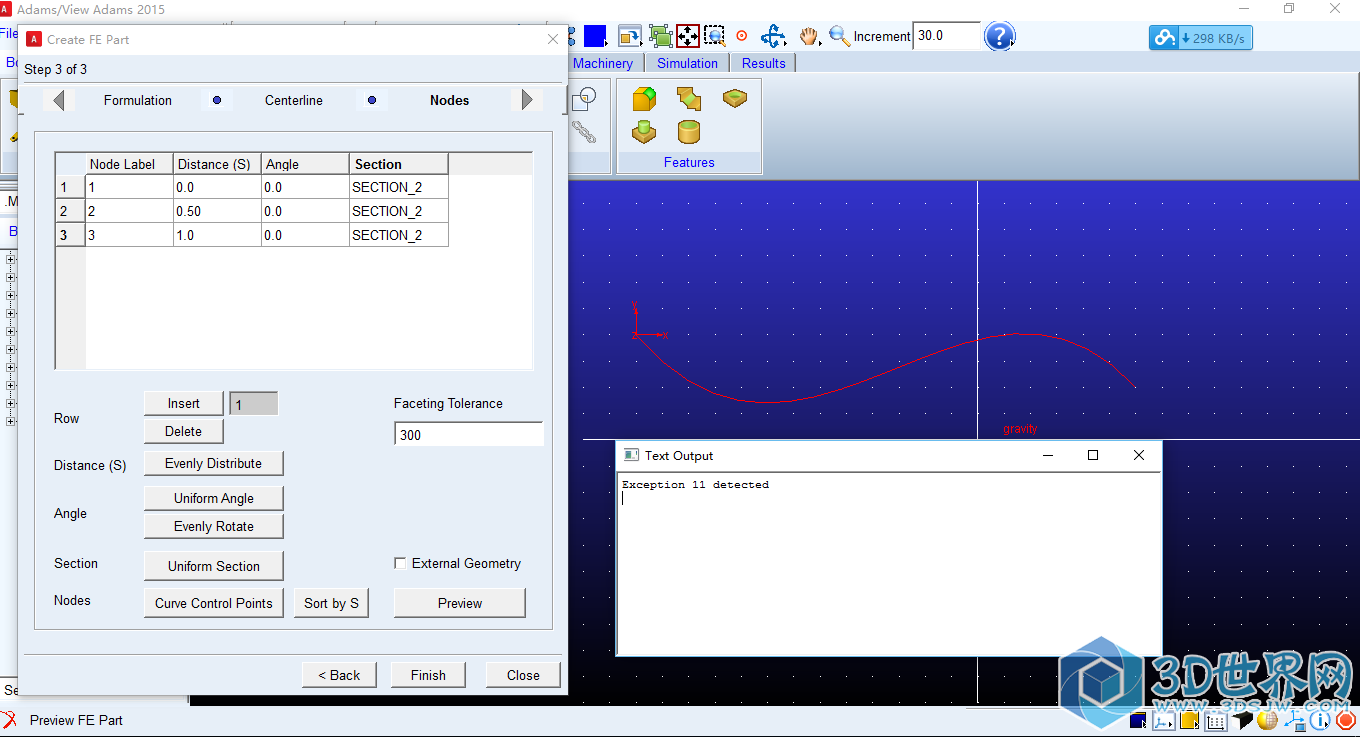Select the four-arrow translate view icon
The height and width of the screenshot is (737, 1360).
(688, 36)
